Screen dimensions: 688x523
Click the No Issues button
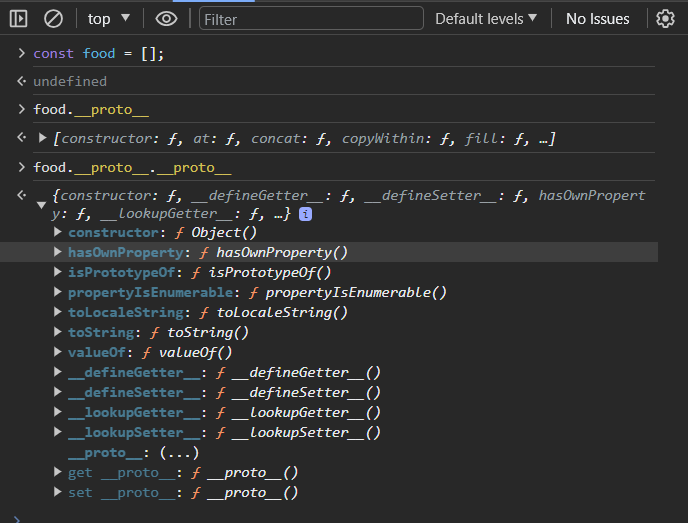[x=597, y=18]
